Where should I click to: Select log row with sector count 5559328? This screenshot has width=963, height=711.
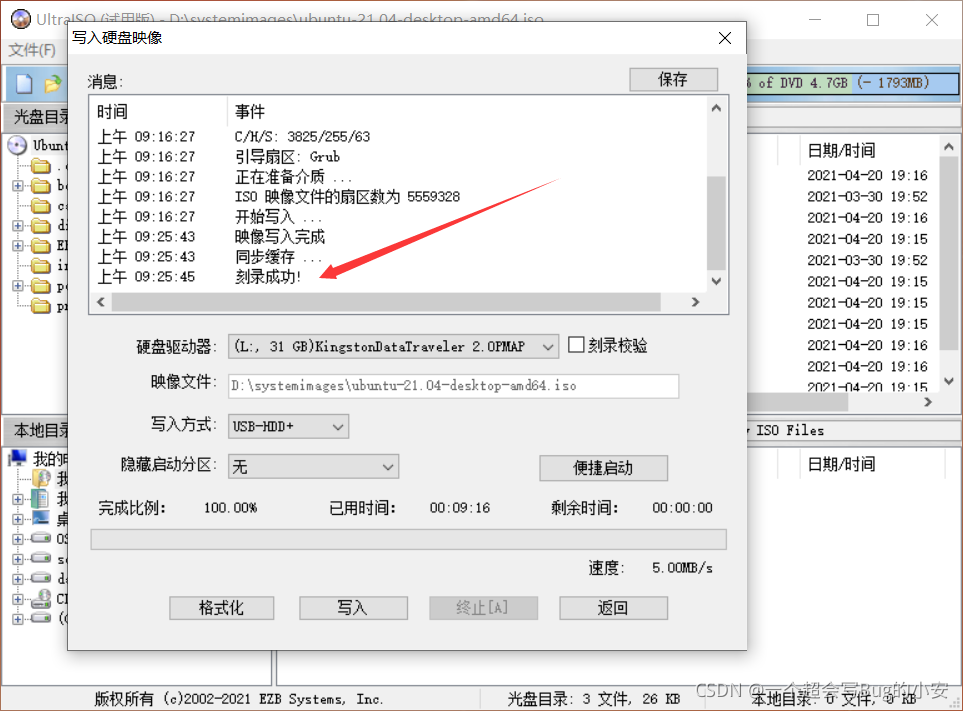click(399, 196)
